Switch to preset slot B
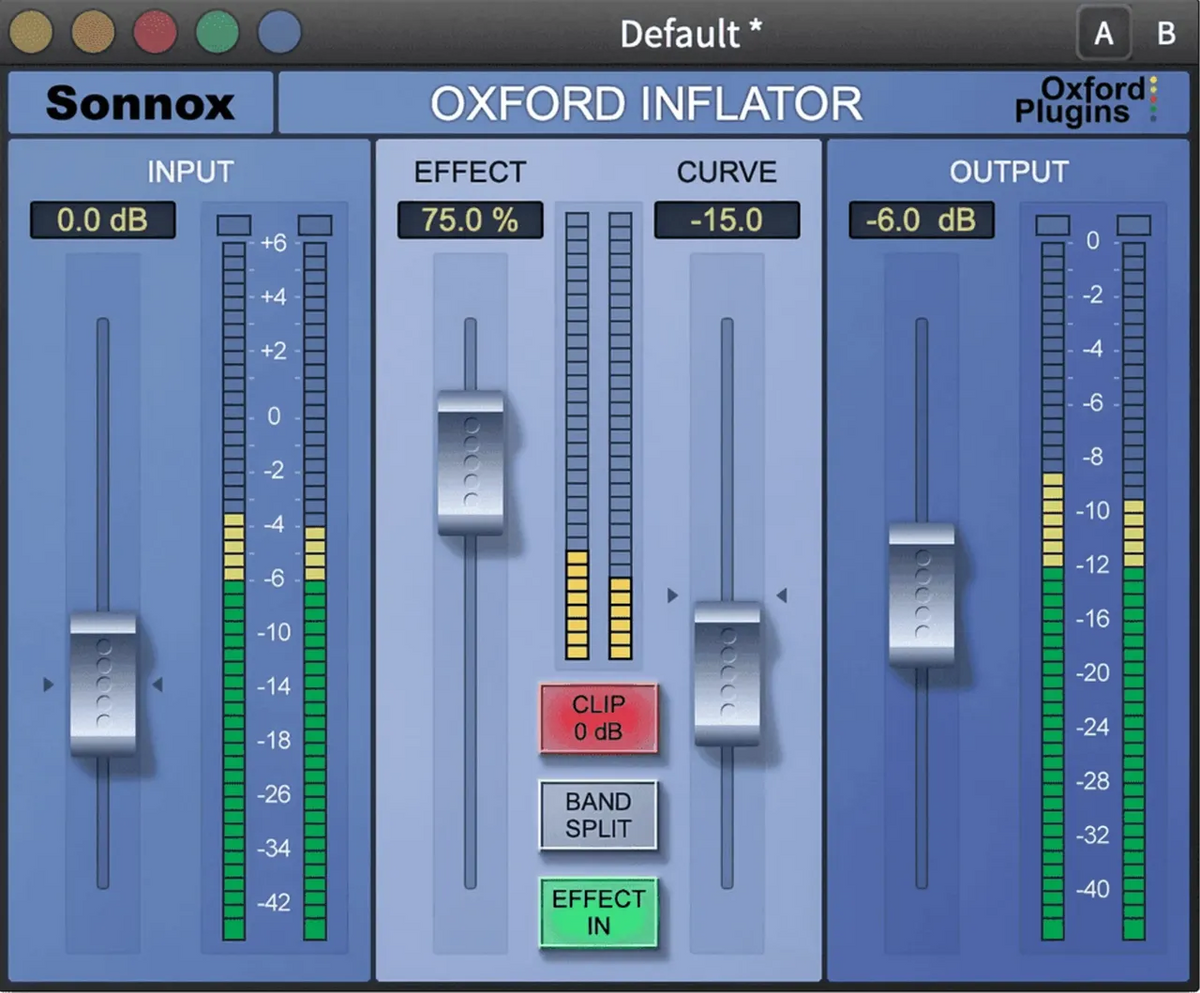 pos(1166,33)
